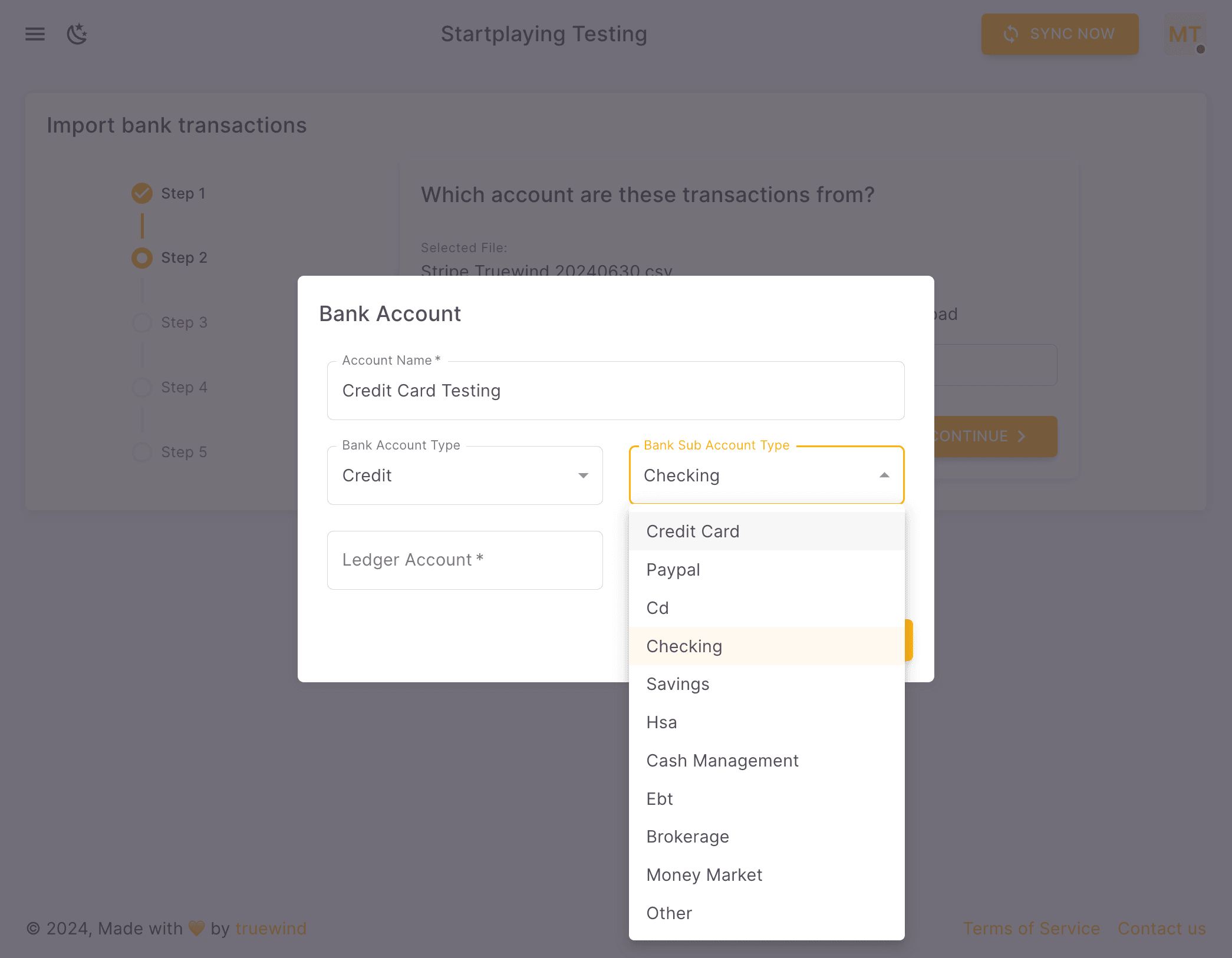Click the Contact us link
This screenshot has height=958, width=1232.
pos(1161,928)
